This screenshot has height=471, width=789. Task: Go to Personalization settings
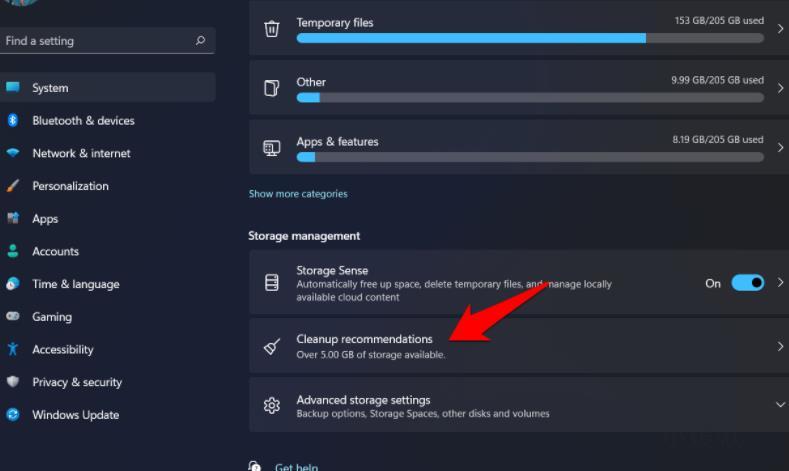pos(70,186)
